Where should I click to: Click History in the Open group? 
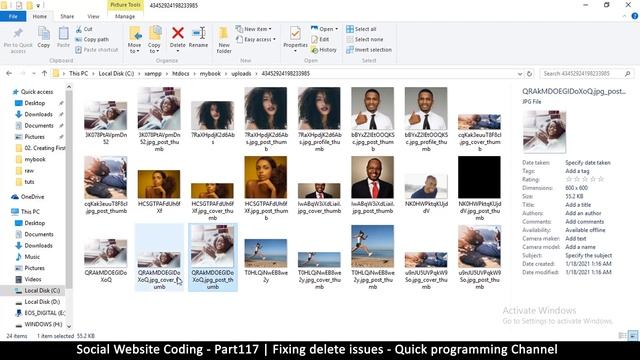pyautogui.click(x=324, y=50)
